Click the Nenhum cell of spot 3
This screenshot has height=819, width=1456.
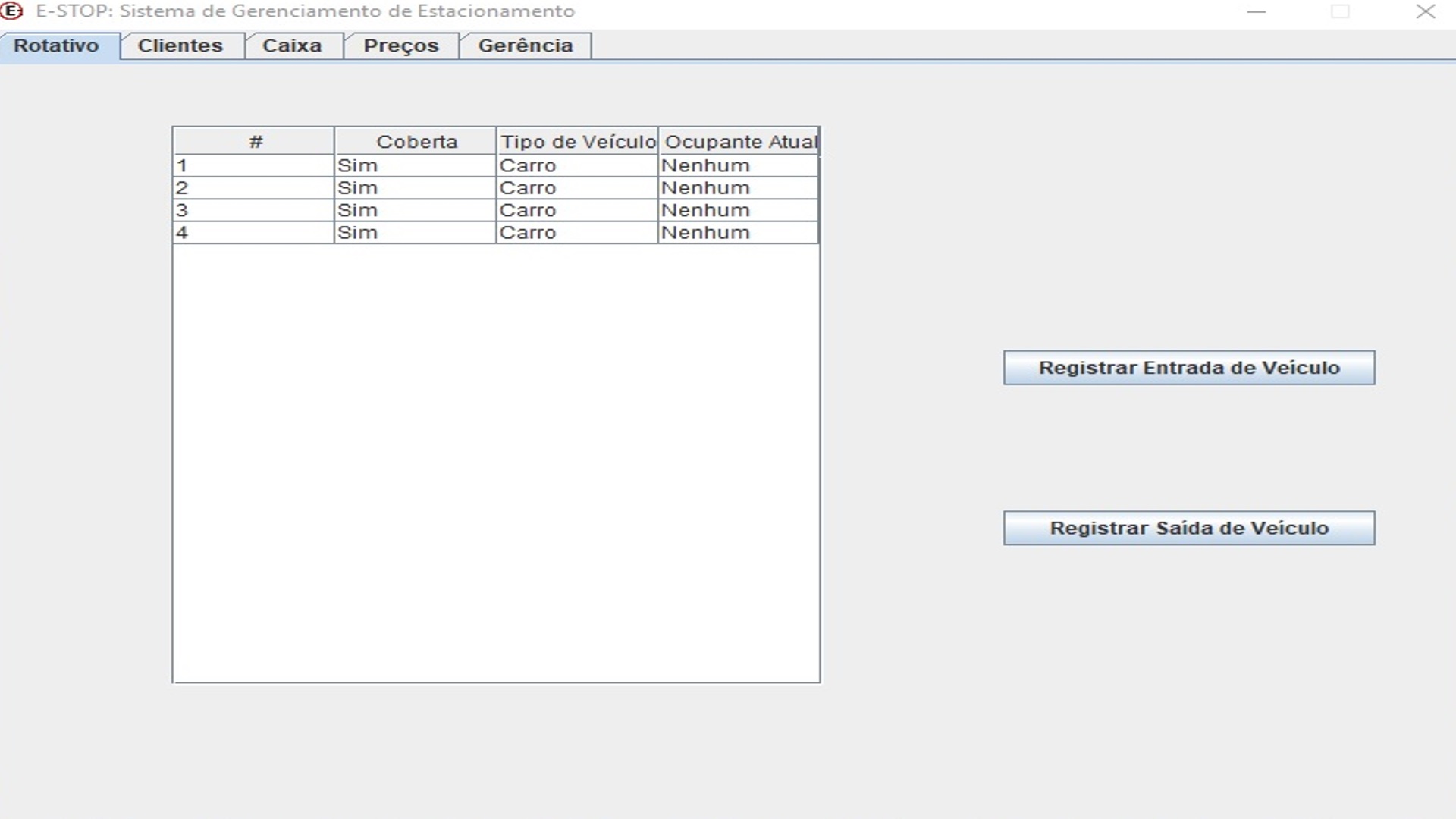pos(739,210)
